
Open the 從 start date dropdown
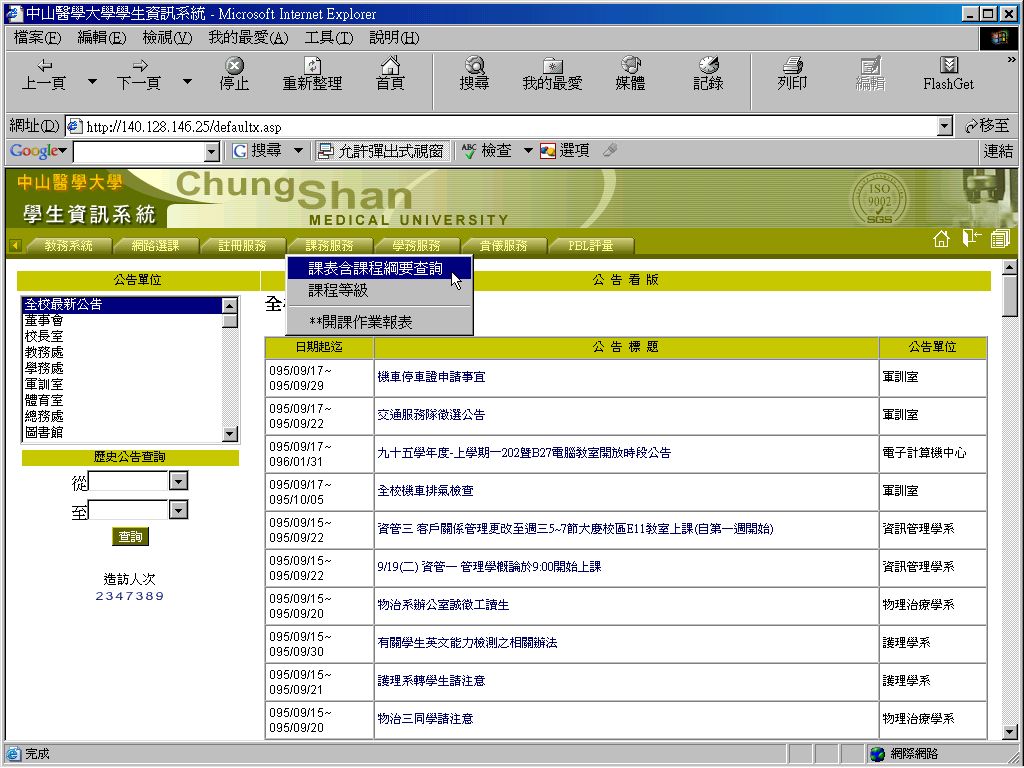[178, 482]
